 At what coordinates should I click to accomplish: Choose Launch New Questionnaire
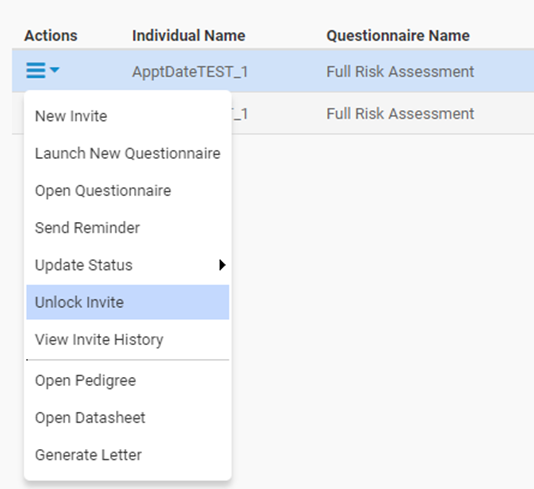(128, 153)
